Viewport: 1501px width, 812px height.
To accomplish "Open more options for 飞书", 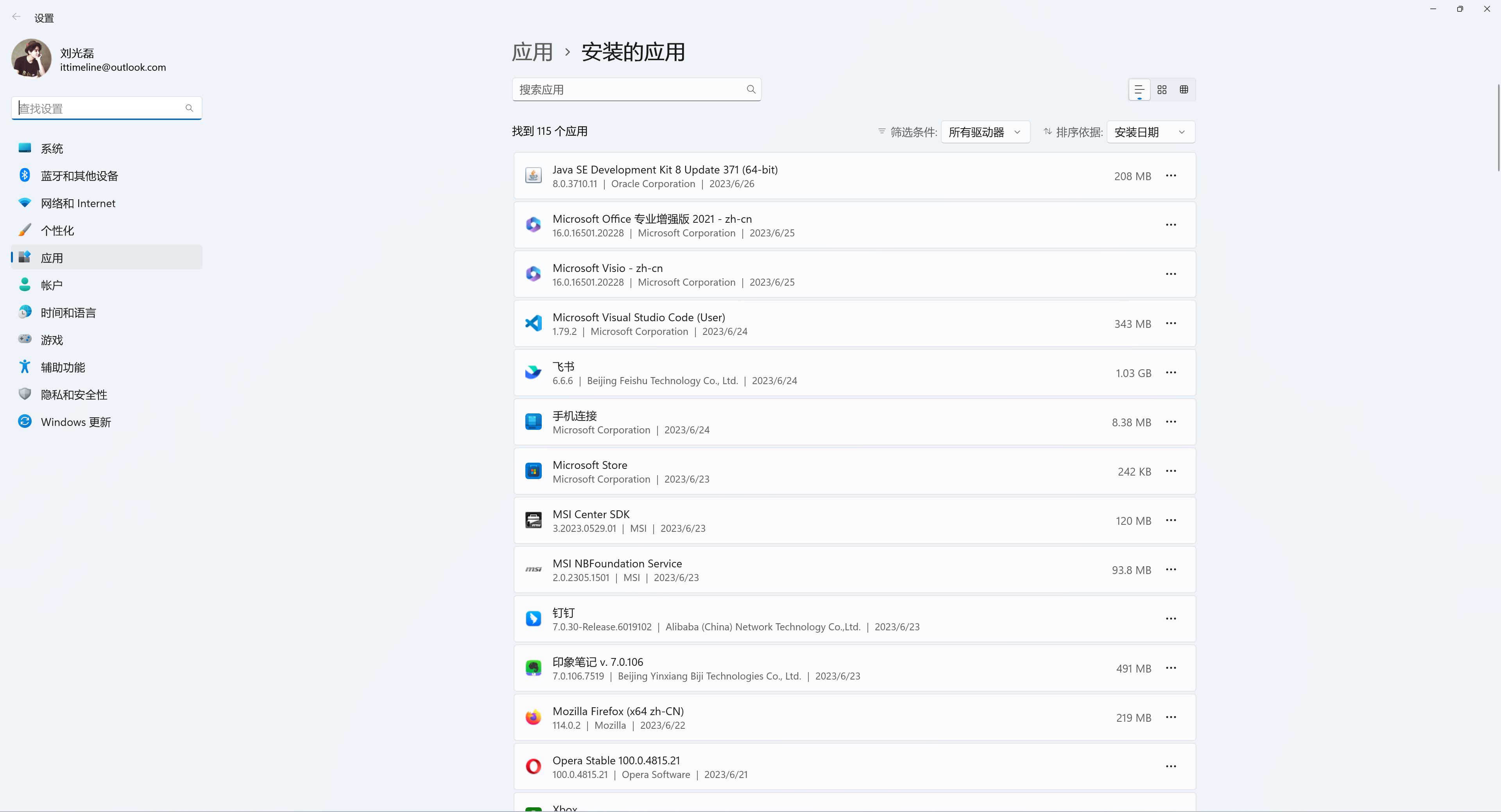I will [x=1171, y=372].
